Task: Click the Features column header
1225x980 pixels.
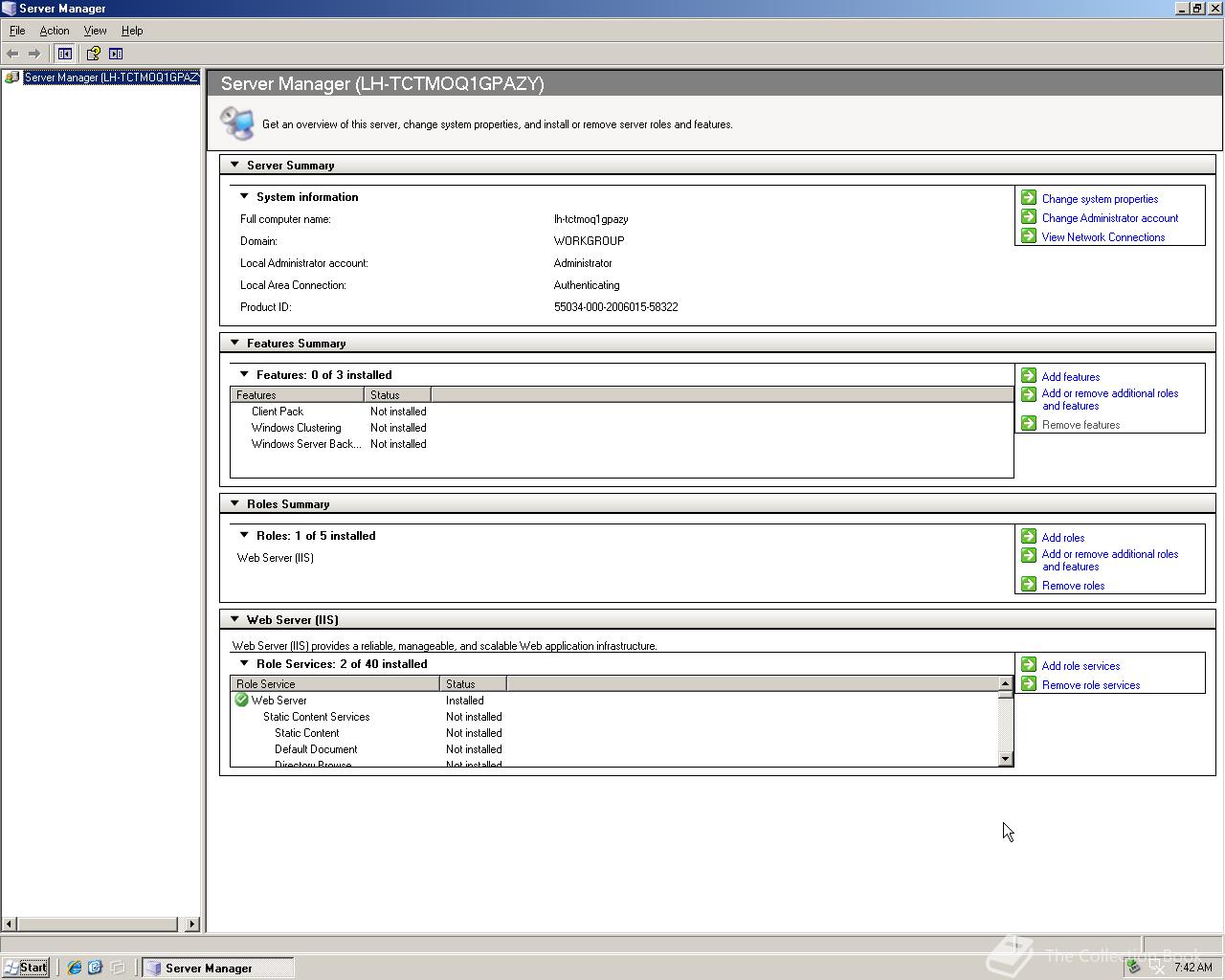Action: (x=297, y=394)
